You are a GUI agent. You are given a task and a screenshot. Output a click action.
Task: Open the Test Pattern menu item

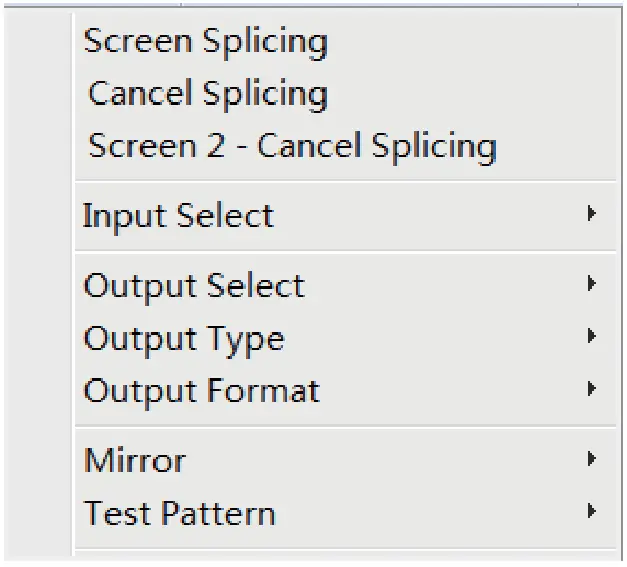[x=179, y=513]
